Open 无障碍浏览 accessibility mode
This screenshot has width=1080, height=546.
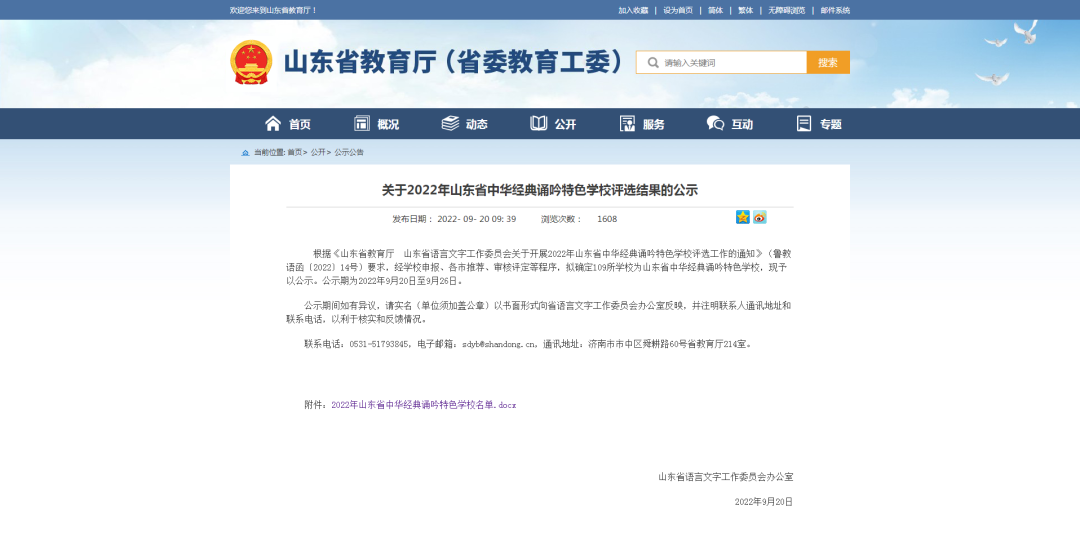(786, 10)
